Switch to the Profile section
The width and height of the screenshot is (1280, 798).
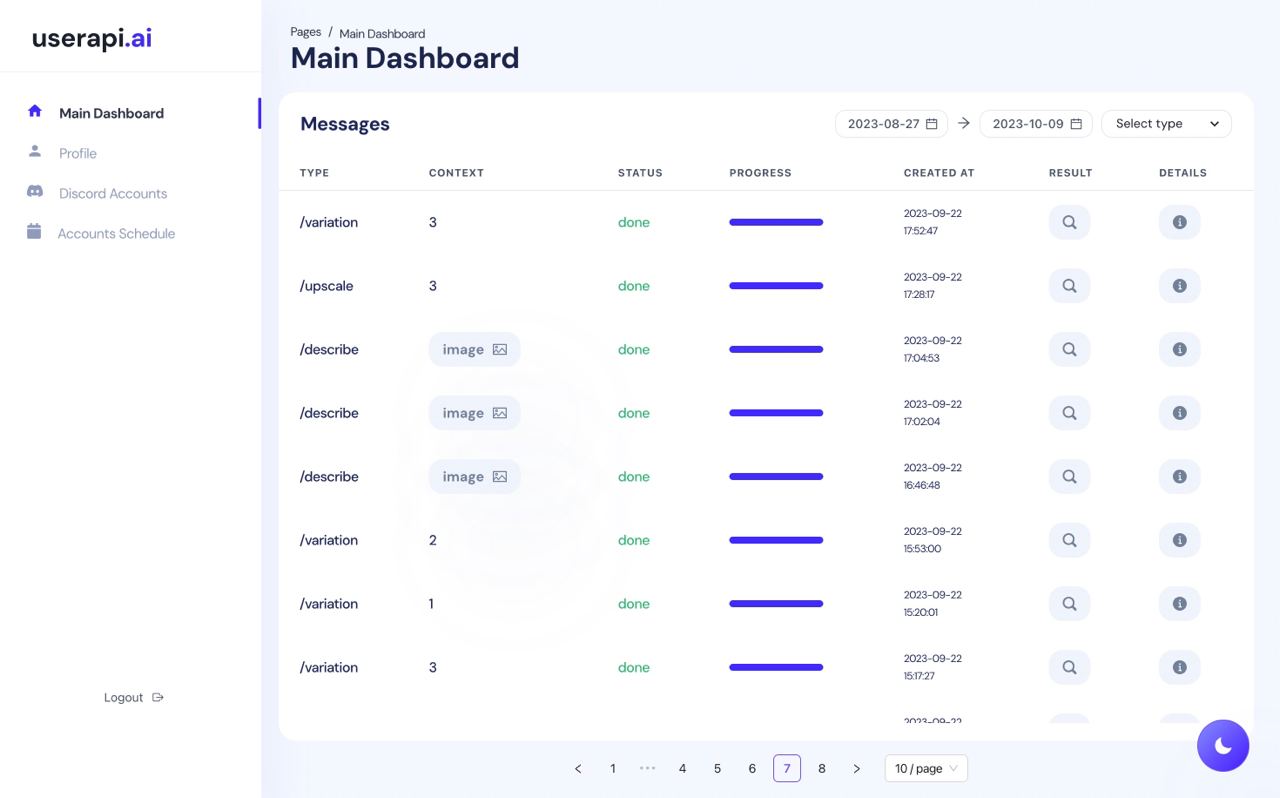click(x=77, y=152)
